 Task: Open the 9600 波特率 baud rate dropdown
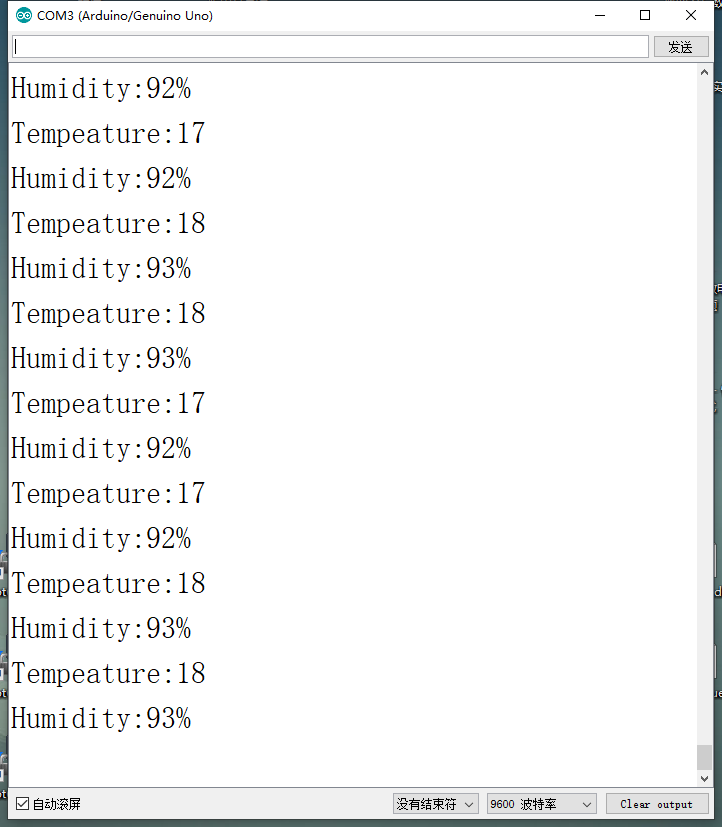tap(542, 804)
